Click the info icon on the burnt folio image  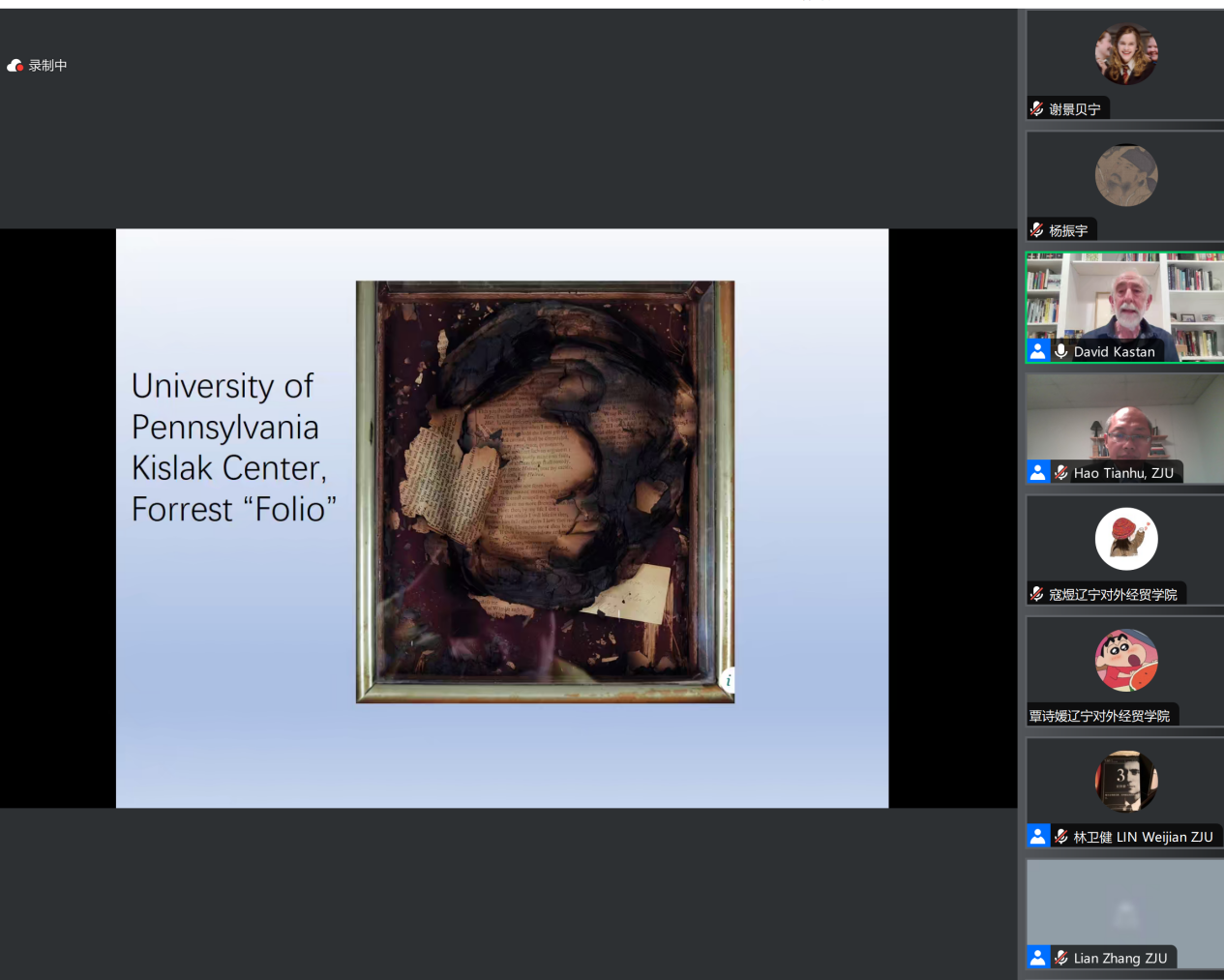pyautogui.click(x=728, y=680)
